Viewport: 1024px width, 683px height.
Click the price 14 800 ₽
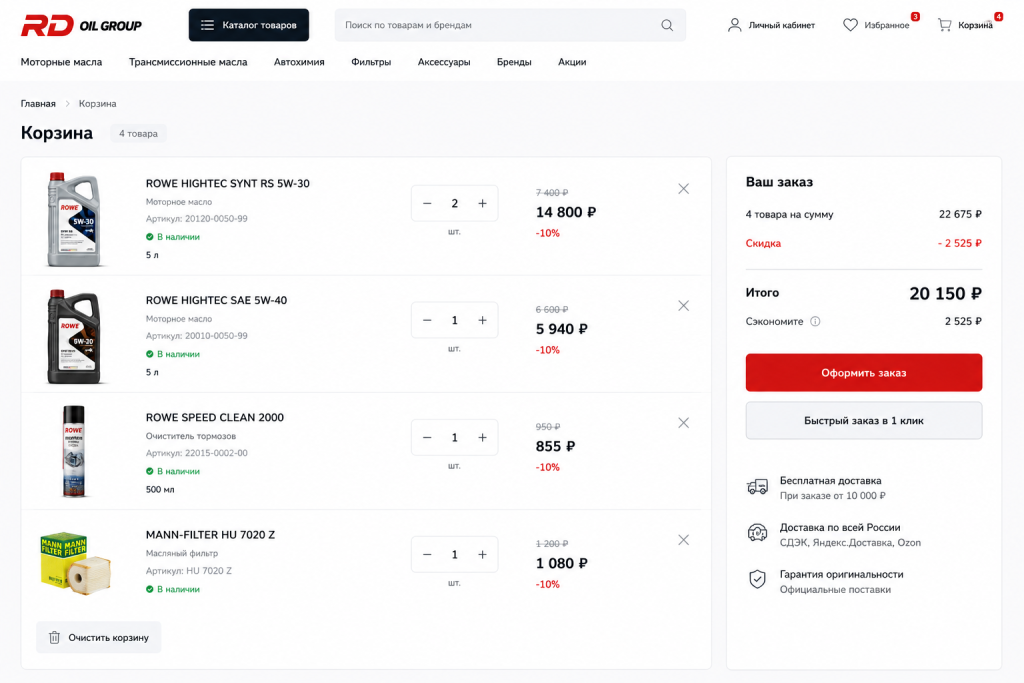click(566, 212)
